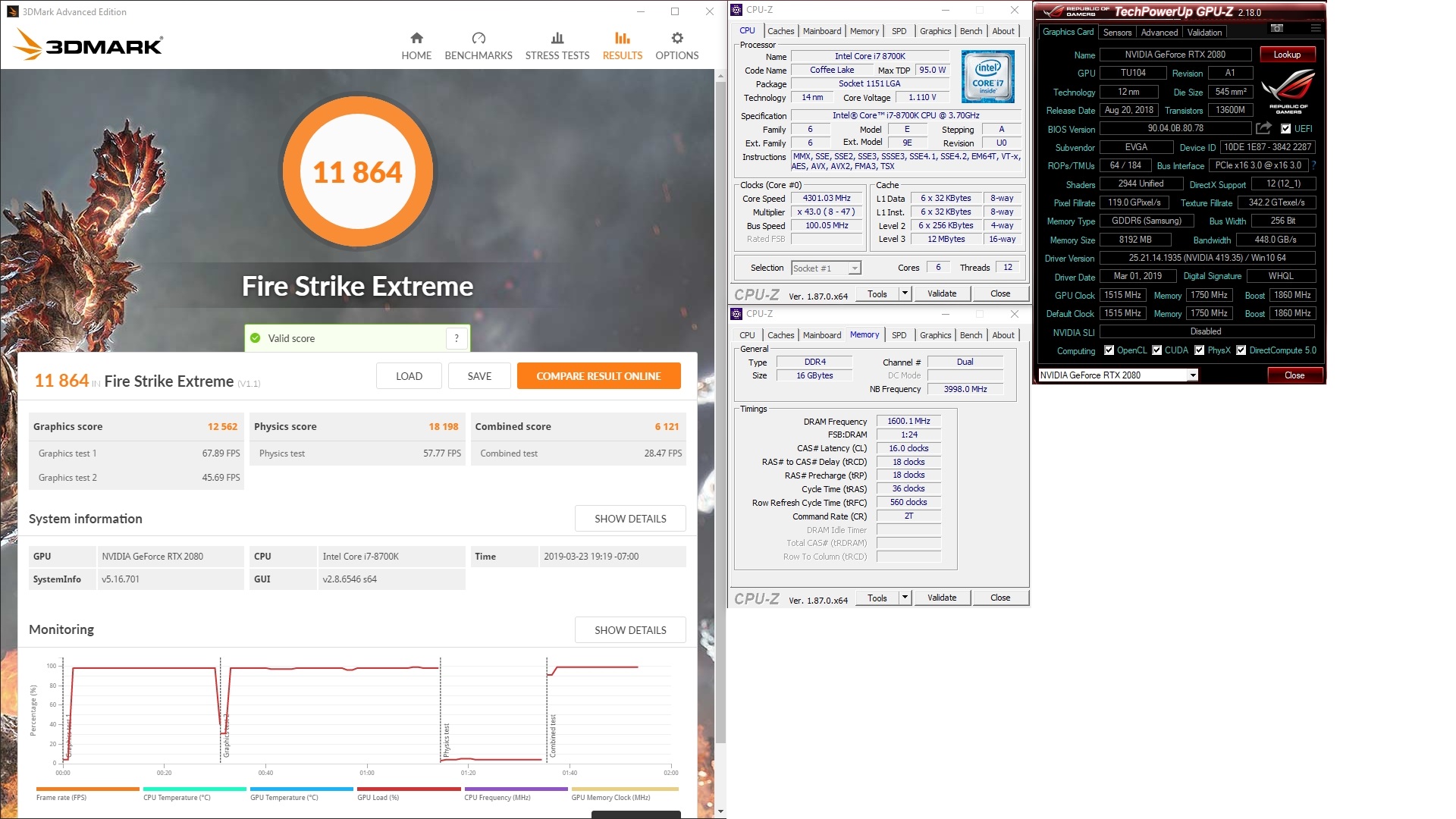
Task: Open the valid score question mark help
Action: pos(457,338)
